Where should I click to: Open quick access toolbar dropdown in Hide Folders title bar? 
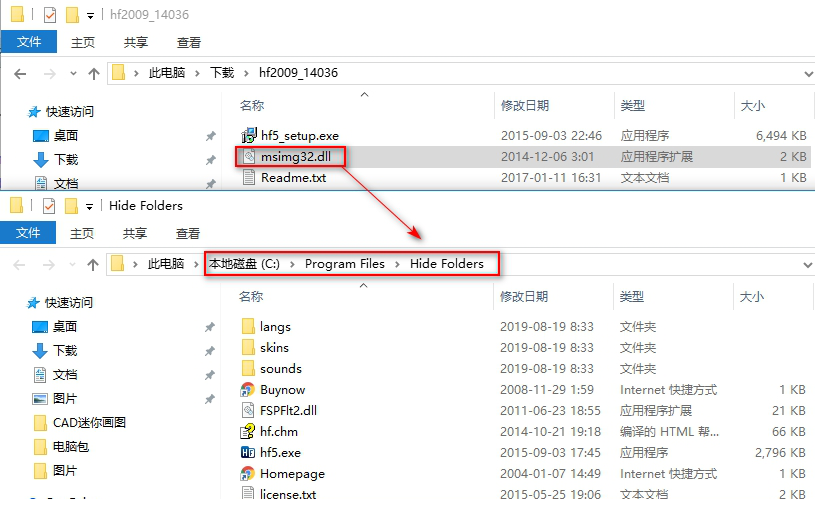pos(89,207)
